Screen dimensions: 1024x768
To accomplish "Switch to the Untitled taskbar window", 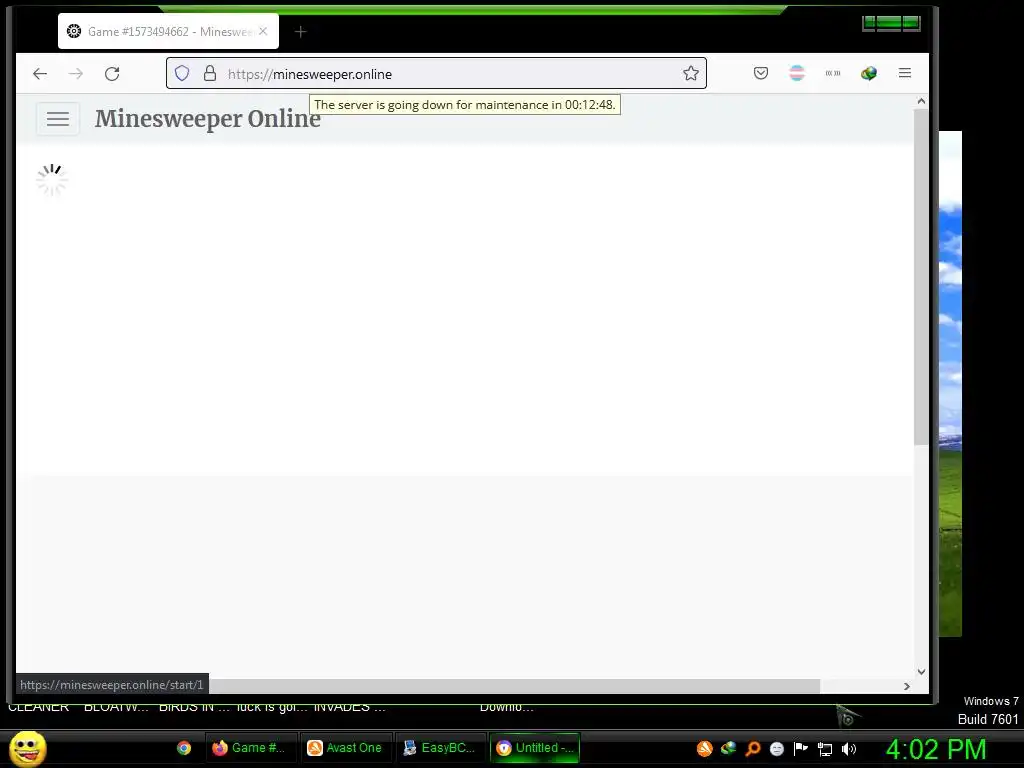I will click(x=535, y=748).
